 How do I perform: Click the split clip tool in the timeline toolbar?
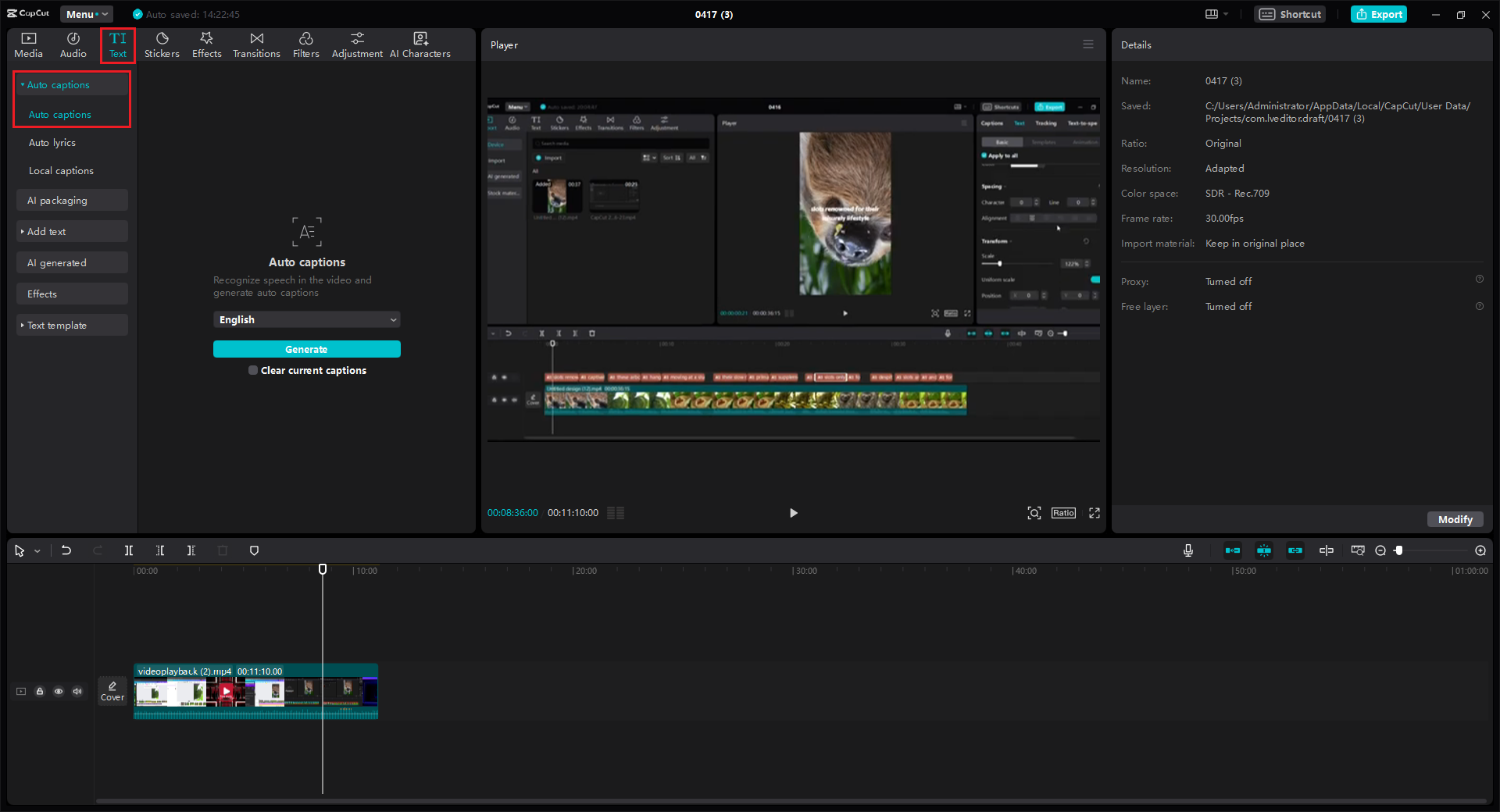coord(129,550)
